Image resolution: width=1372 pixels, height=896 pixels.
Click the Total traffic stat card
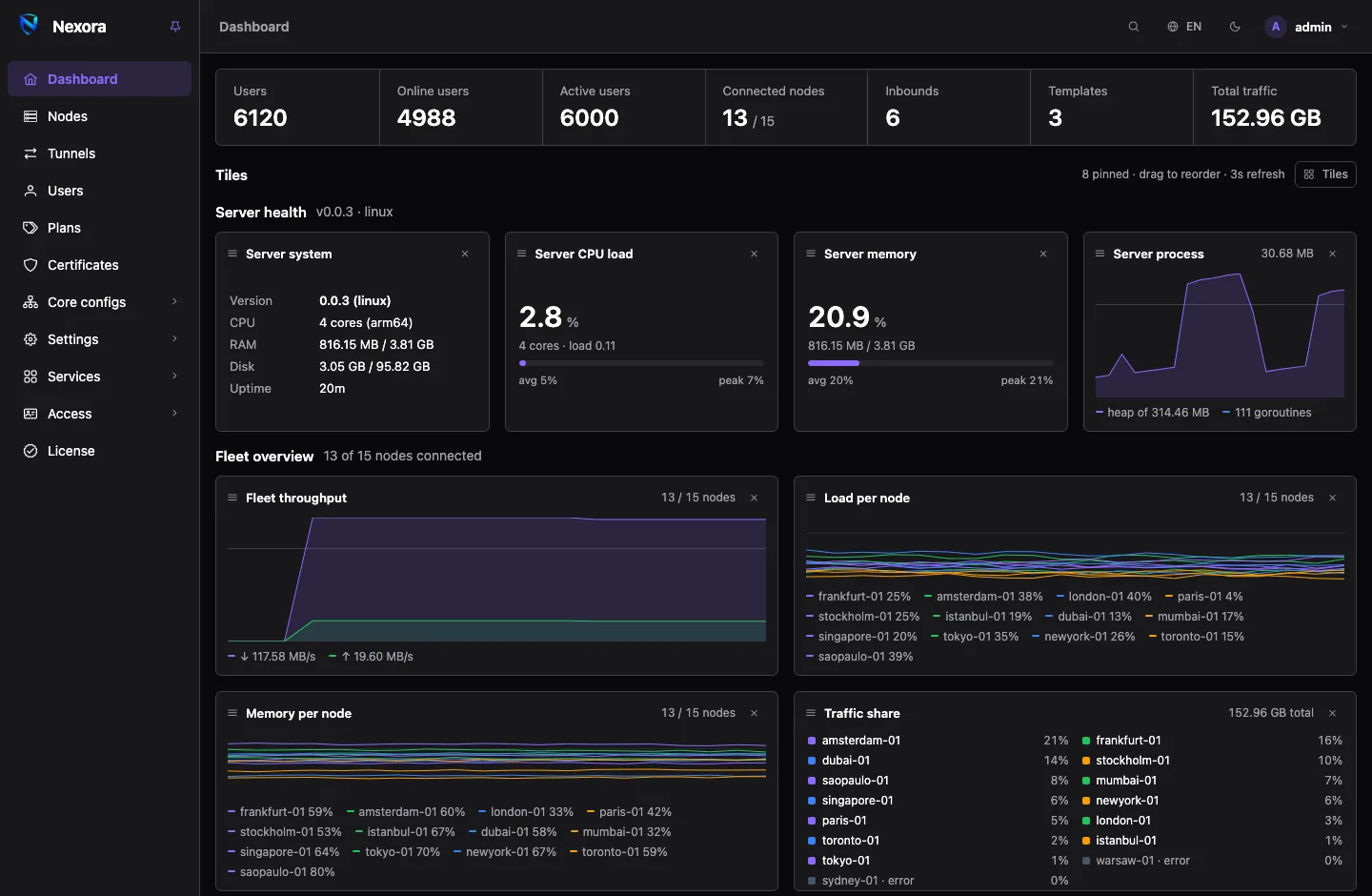tap(1275, 108)
